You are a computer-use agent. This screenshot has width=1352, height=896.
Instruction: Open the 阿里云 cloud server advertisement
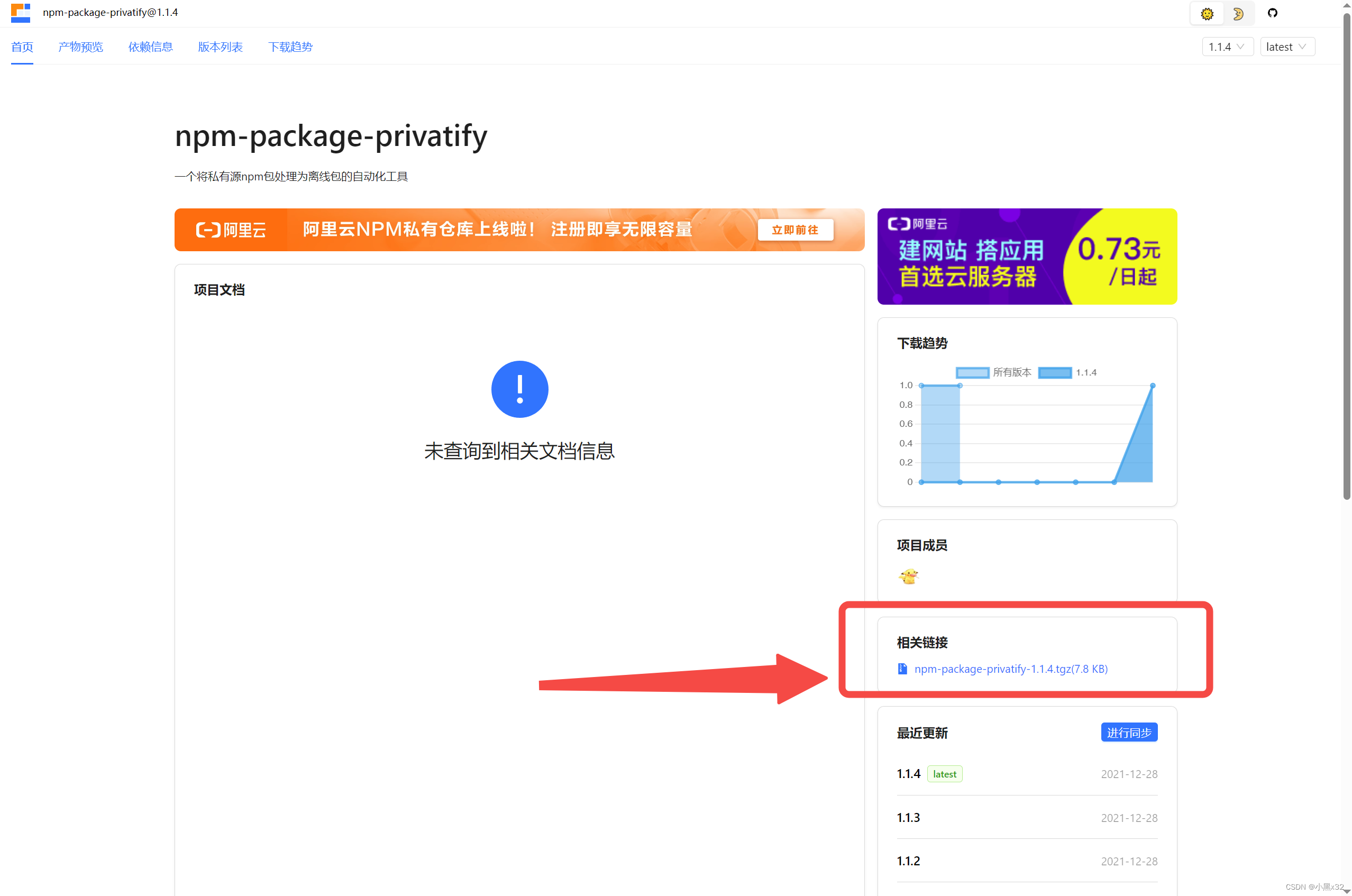(1027, 256)
